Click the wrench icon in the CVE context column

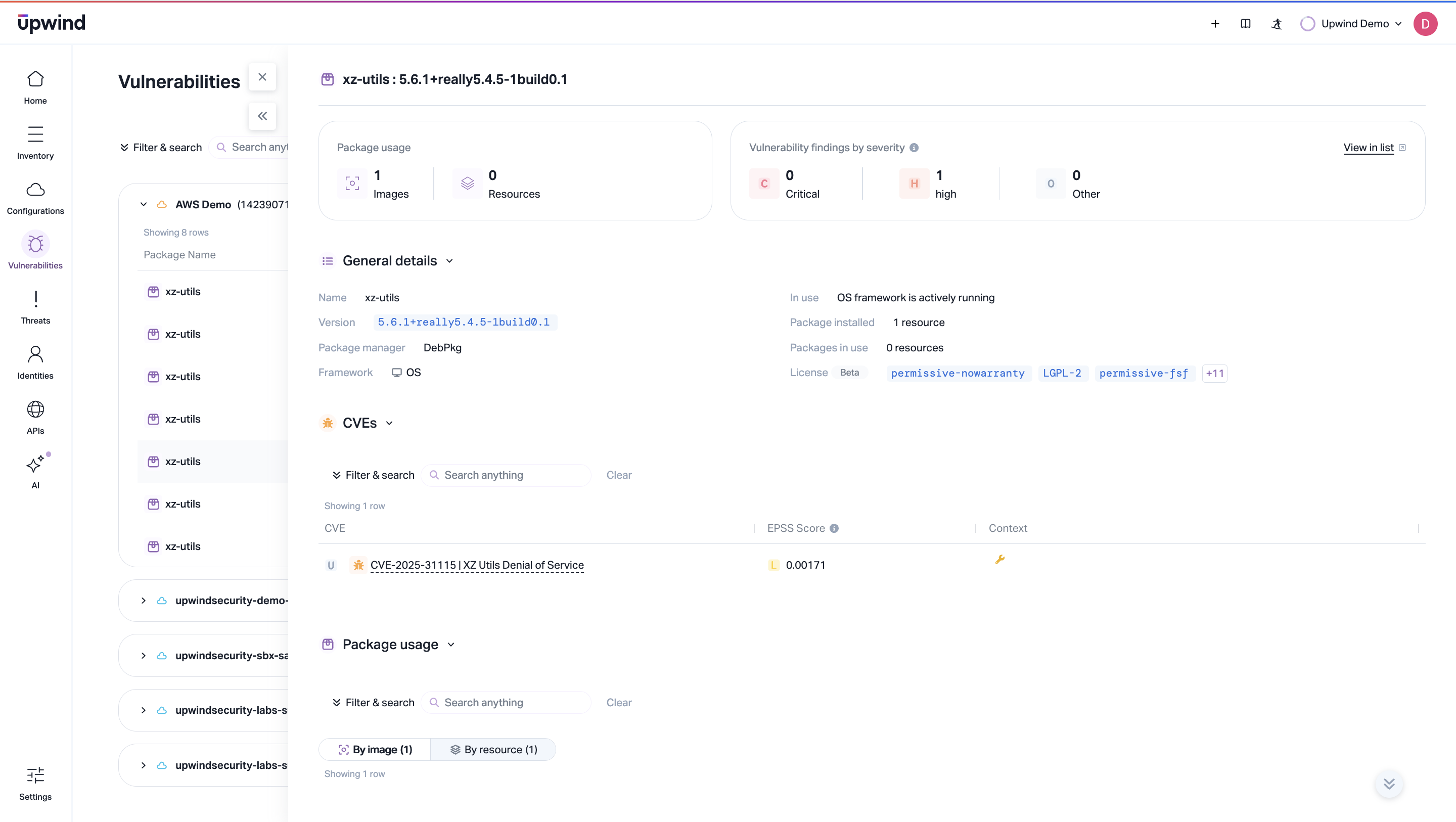1000,560
